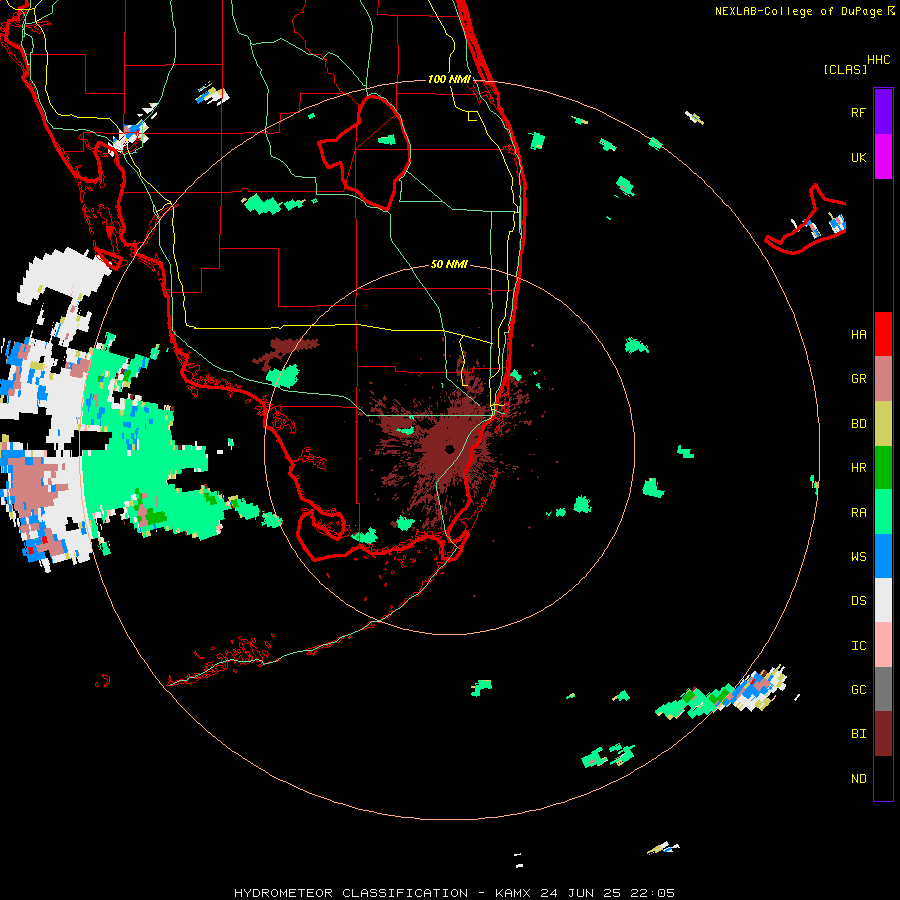
Task: Click the IC light pink legend swatch
Action: click(883, 645)
